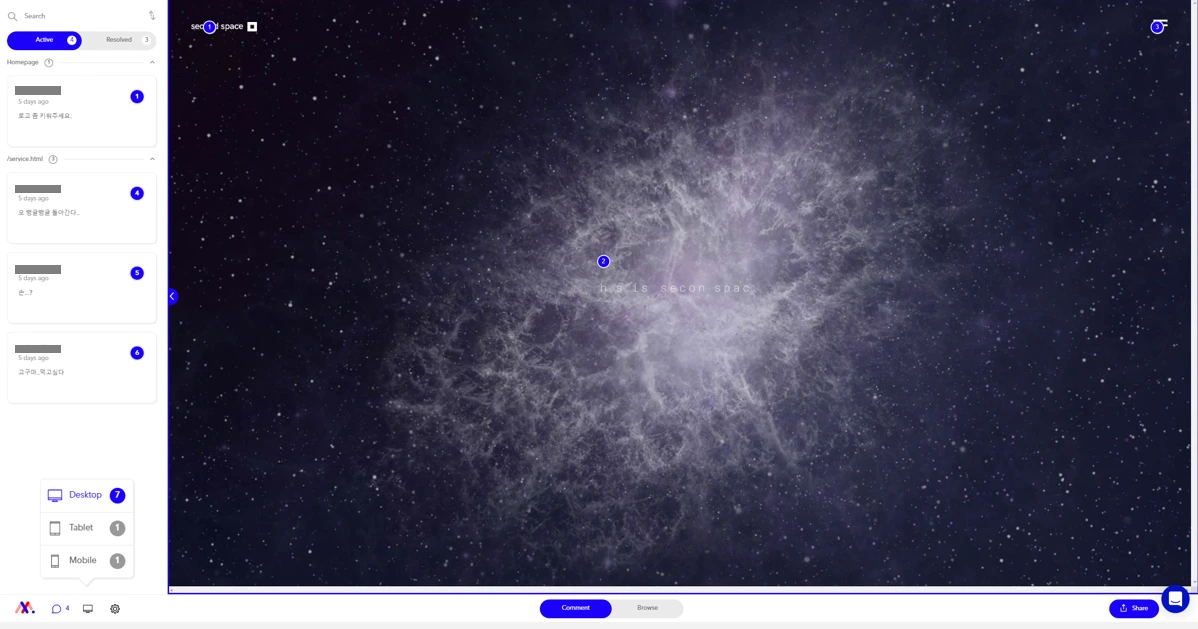Switch to the Resolved comments tab
The image size is (1198, 629).
pos(119,40)
